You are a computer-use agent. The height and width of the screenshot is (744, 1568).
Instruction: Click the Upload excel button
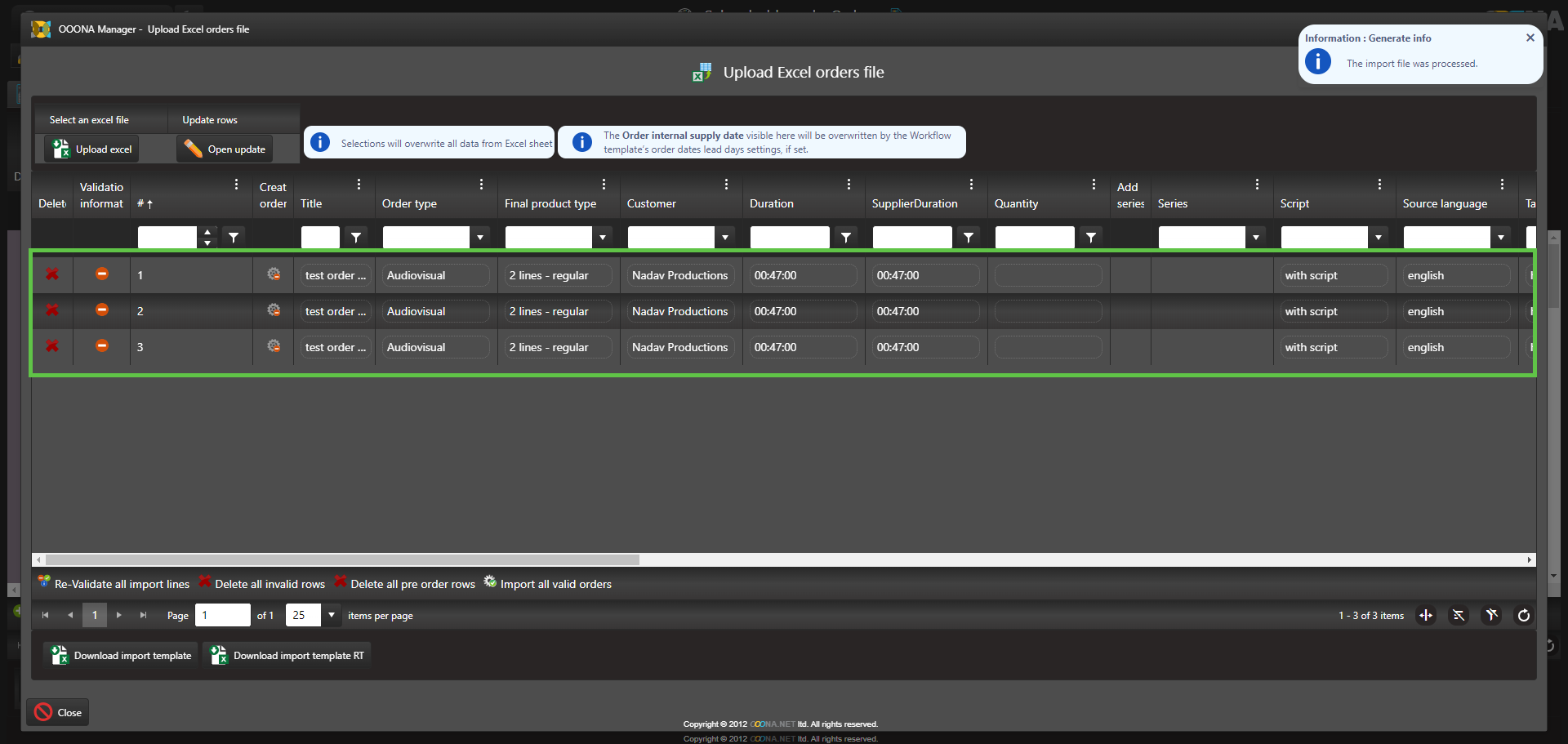tap(92, 149)
